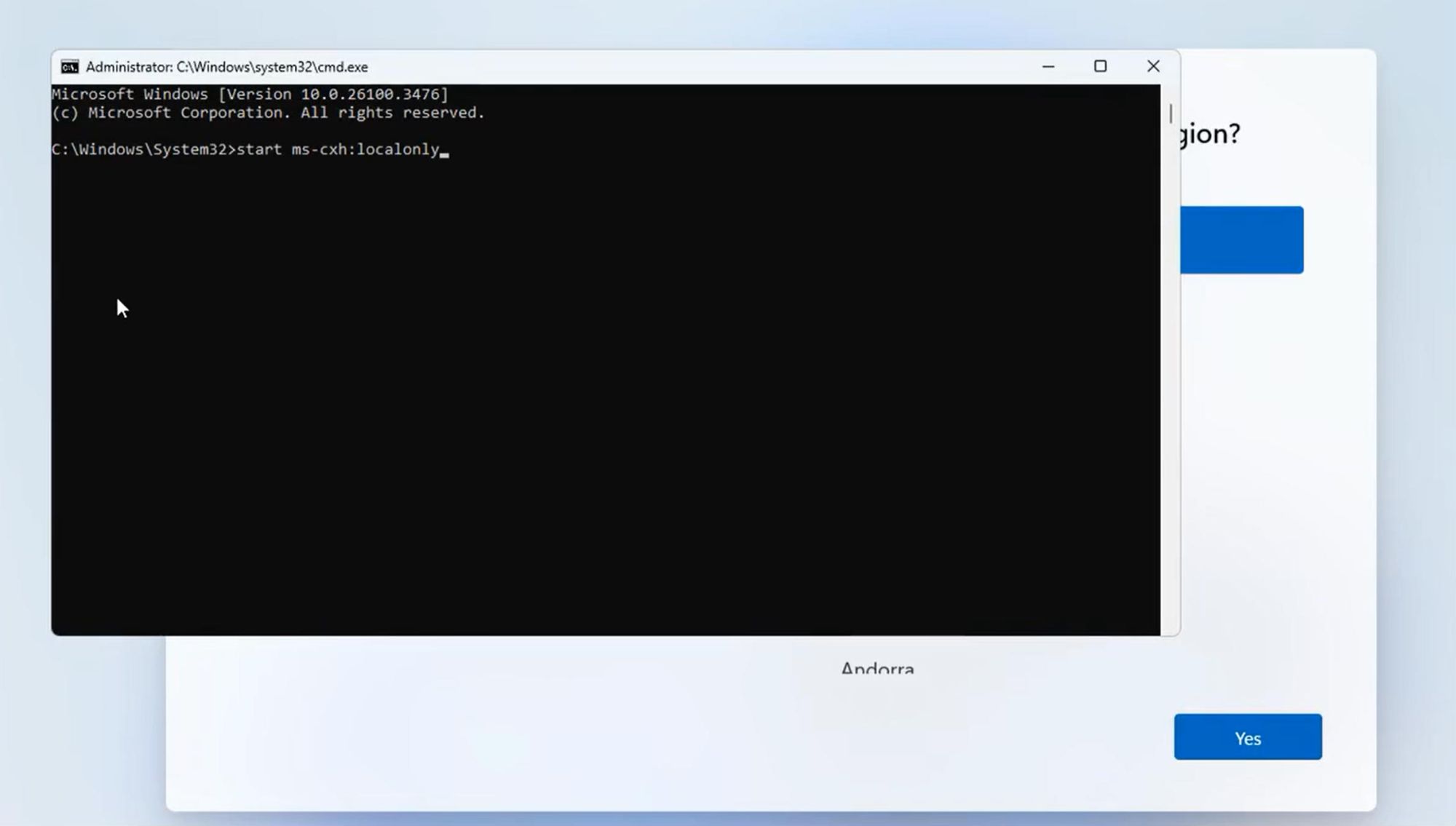Screen dimensions: 1456x826
Task: Click the cmd.exe icon in the title bar
Action: [x=70, y=67]
